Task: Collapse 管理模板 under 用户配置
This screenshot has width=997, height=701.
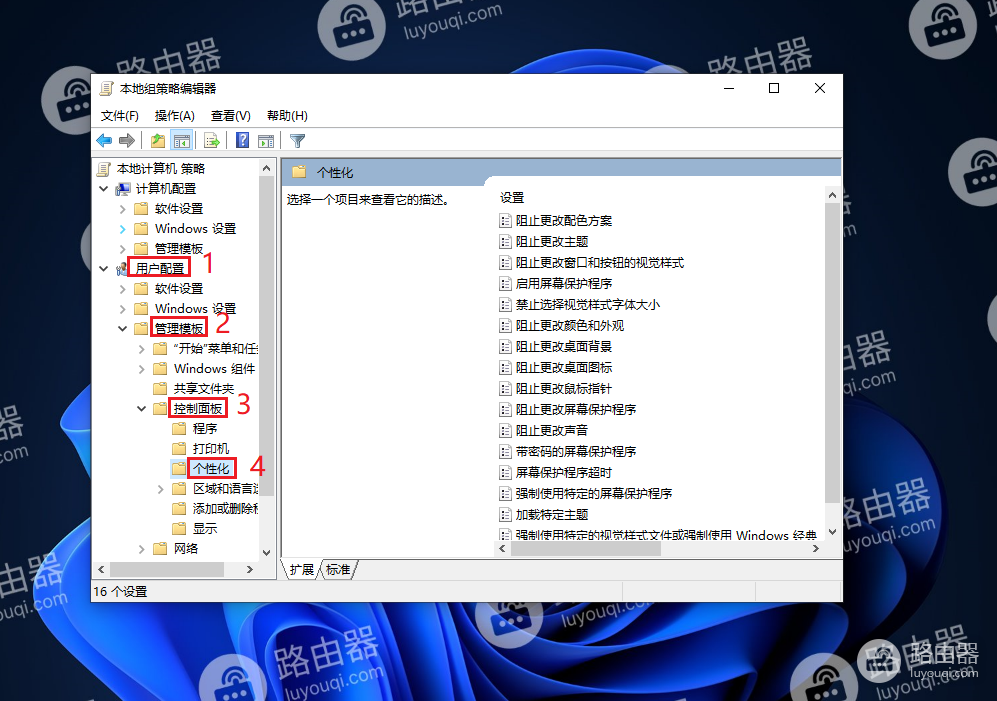Action: click(123, 329)
